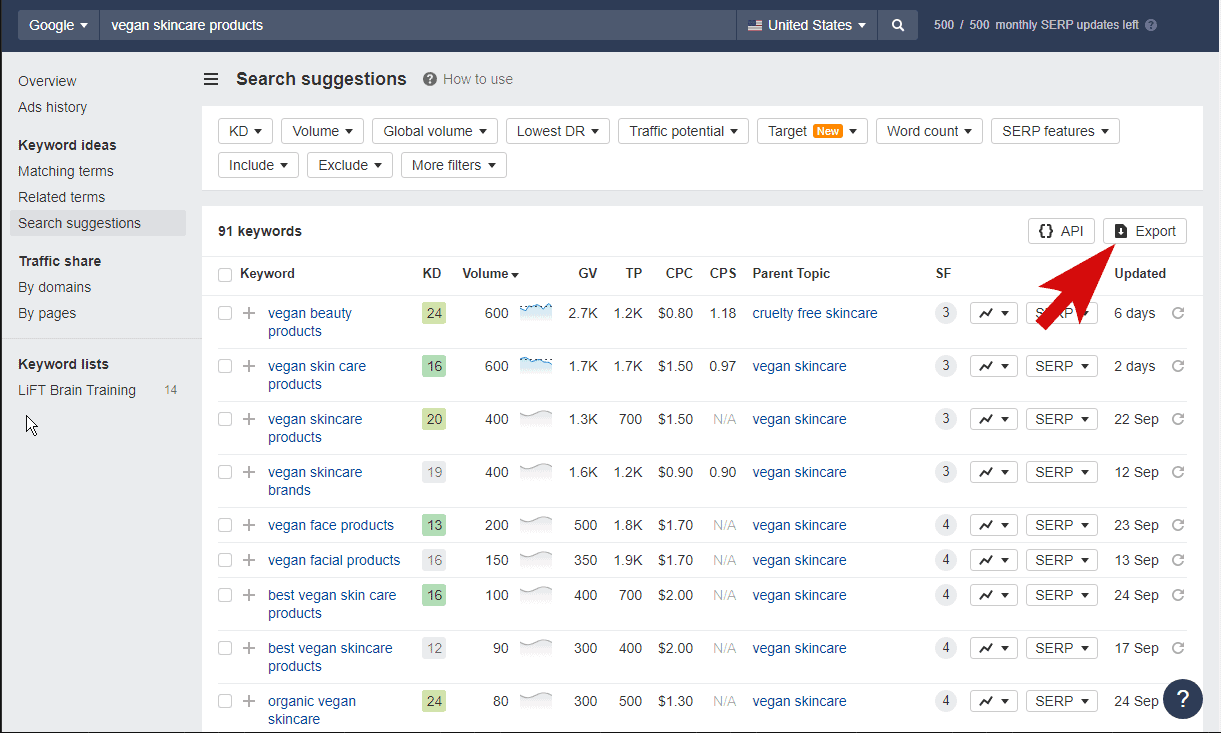This screenshot has height=733, width=1221.
Task: Click the API button
Action: click(x=1061, y=231)
